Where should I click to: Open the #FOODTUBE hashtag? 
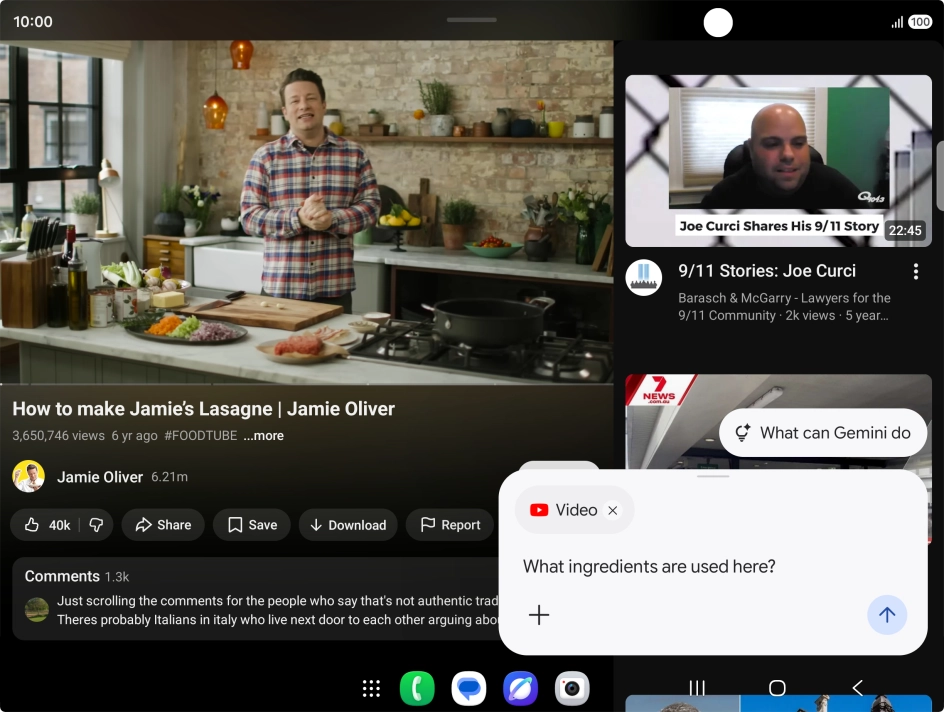coord(200,436)
